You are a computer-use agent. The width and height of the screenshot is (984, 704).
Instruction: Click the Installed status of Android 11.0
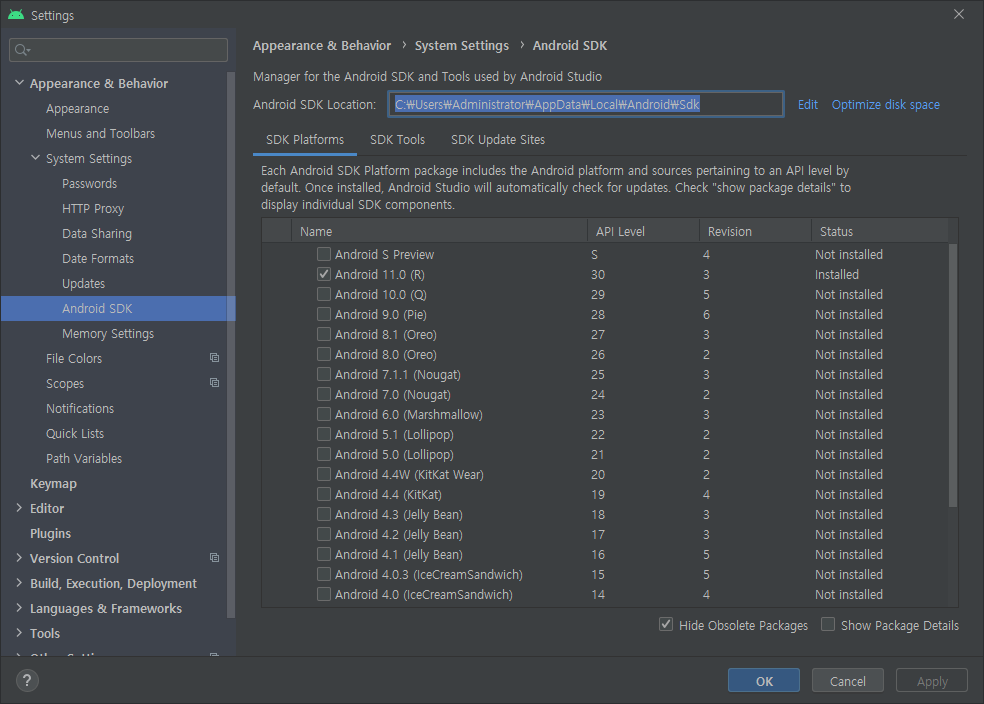837,274
